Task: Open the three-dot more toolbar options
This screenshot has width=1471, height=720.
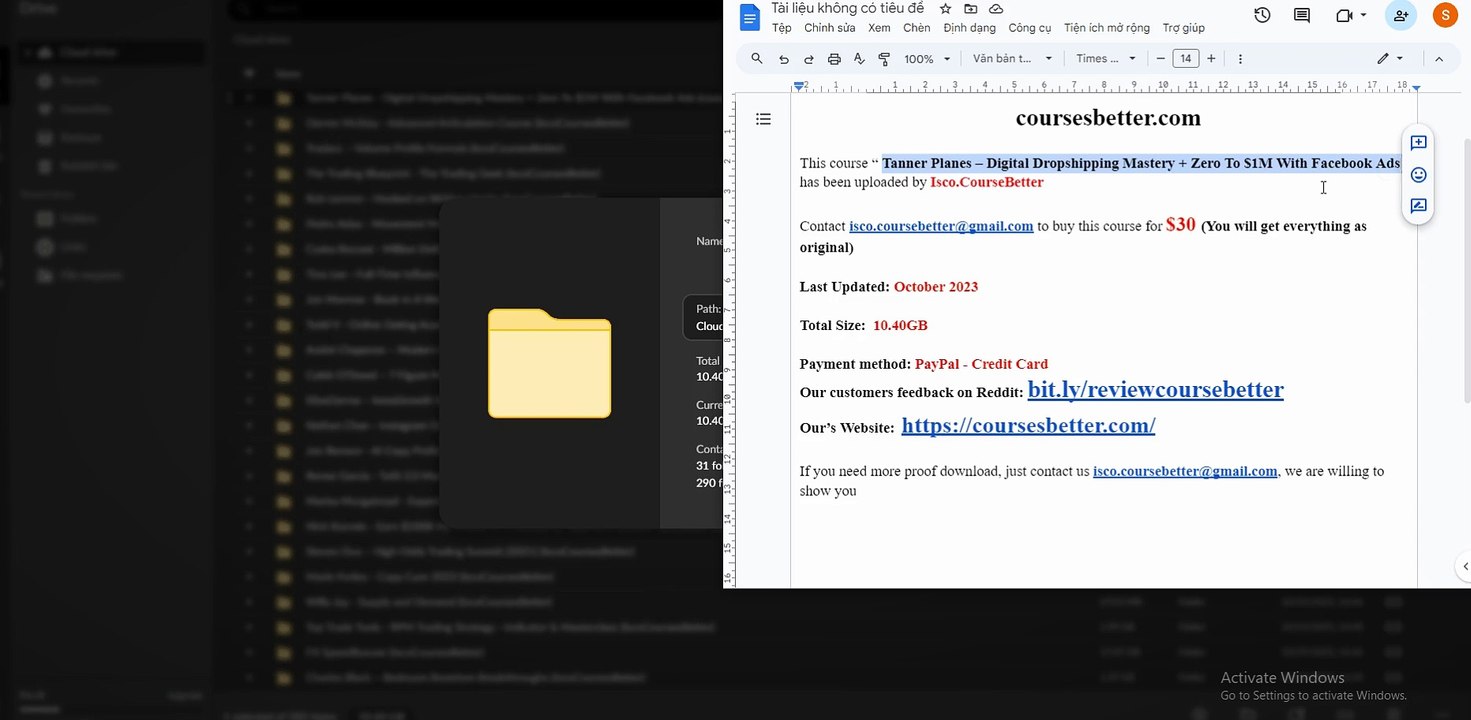Action: tap(1240, 59)
